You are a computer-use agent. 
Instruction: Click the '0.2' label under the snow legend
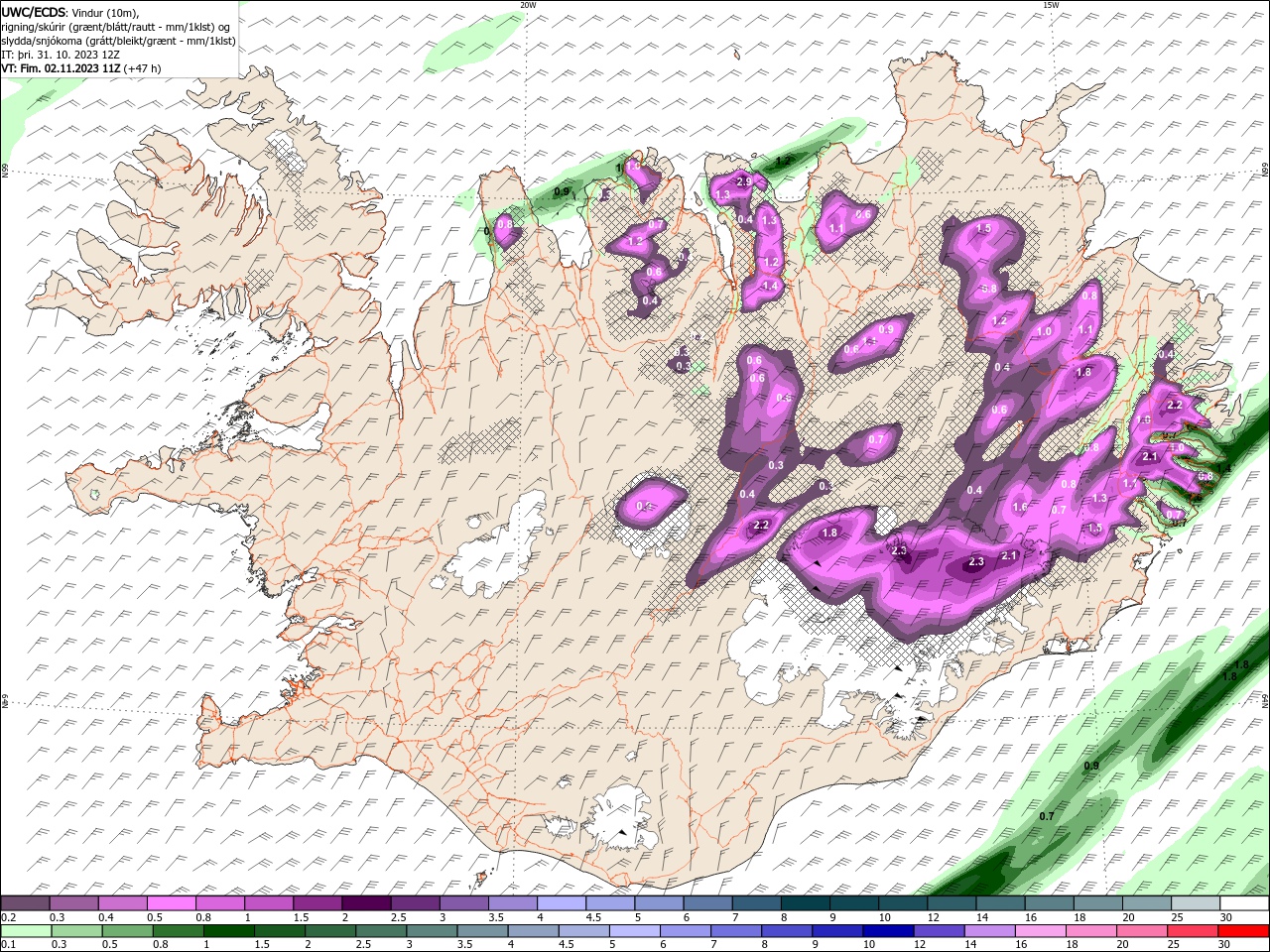tap(7, 917)
